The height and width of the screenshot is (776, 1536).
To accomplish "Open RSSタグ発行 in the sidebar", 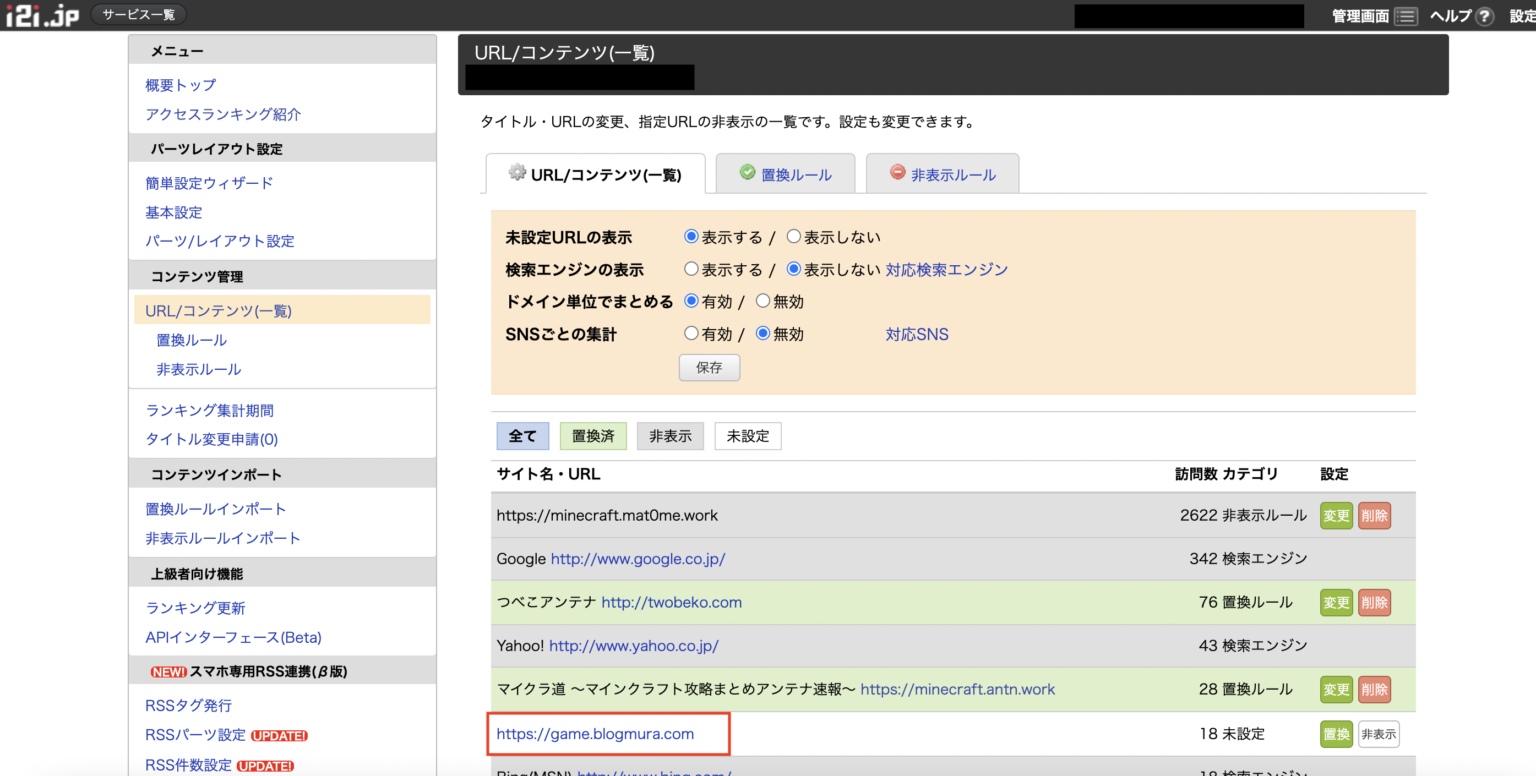I will pyautogui.click(x=188, y=705).
